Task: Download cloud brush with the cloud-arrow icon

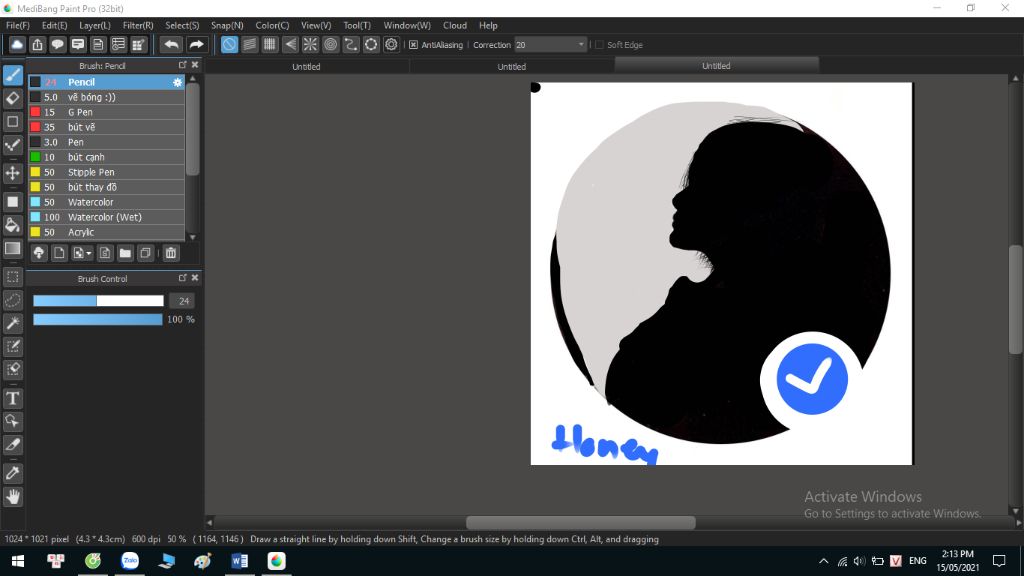Action: (x=39, y=253)
